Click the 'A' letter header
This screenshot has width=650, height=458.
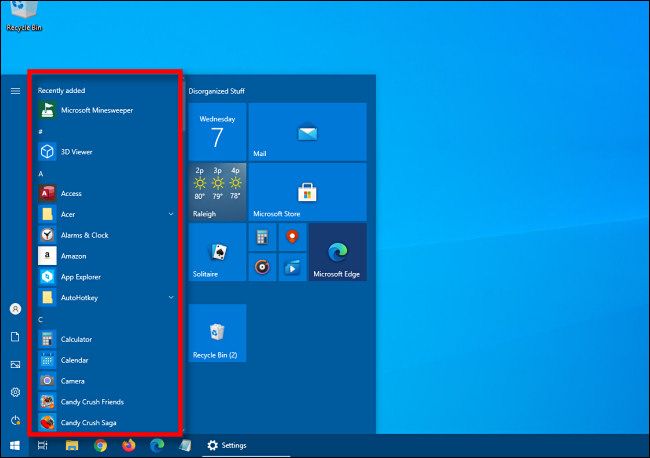point(41,174)
